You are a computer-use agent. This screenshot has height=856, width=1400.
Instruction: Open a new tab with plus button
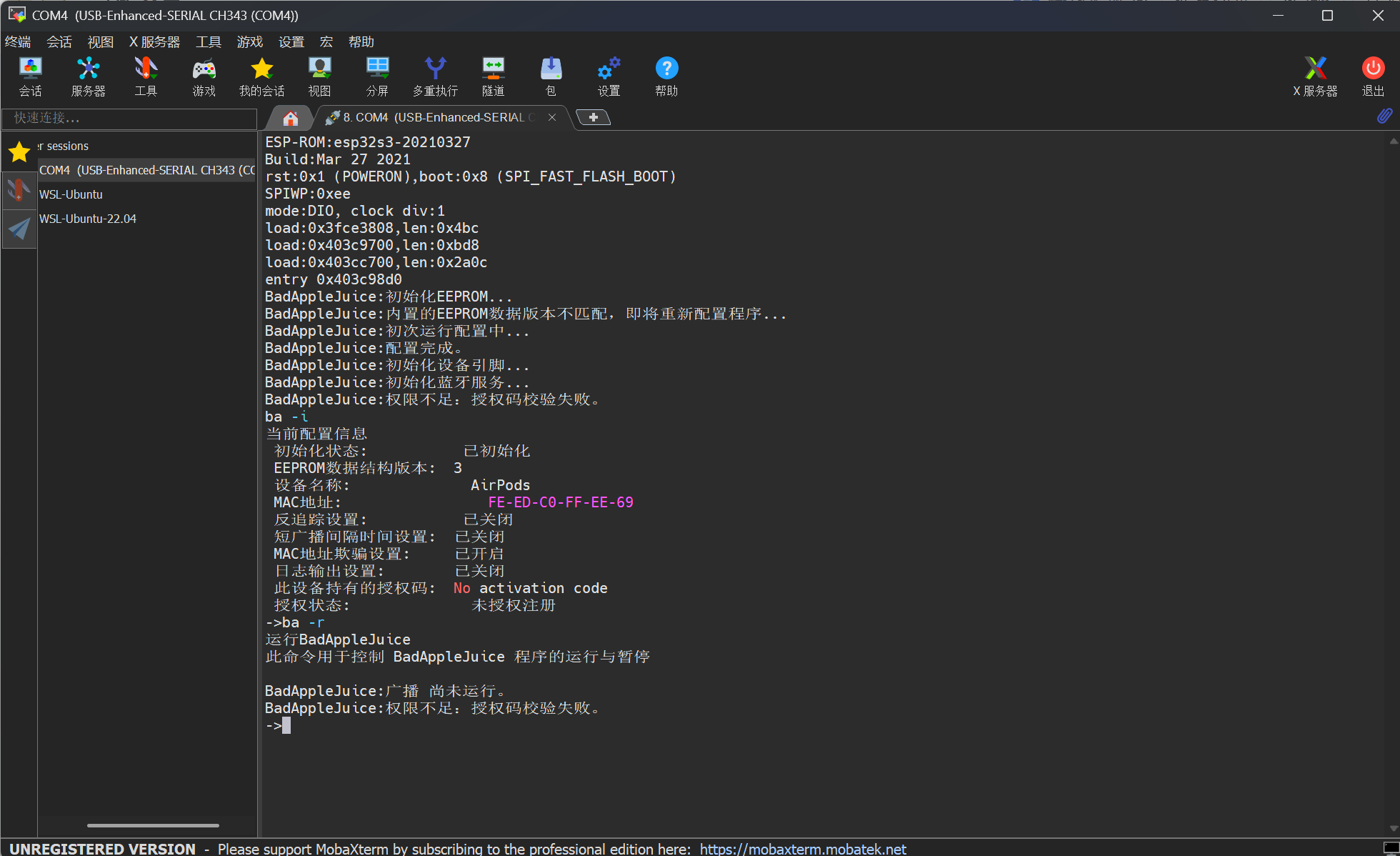pyautogui.click(x=593, y=117)
